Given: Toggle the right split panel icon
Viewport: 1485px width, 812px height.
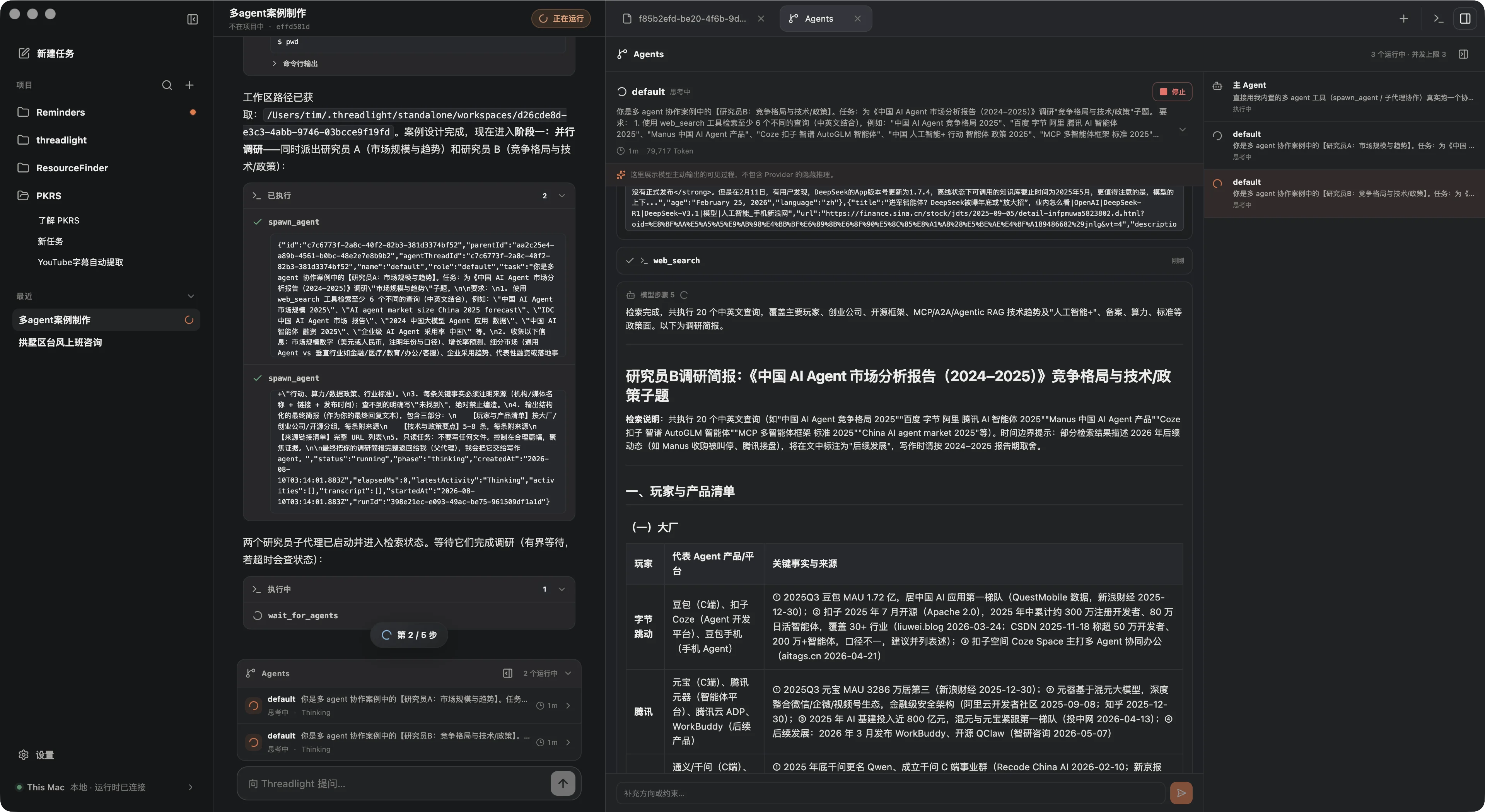Looking at the screenshot, I should coord(1465,19).
